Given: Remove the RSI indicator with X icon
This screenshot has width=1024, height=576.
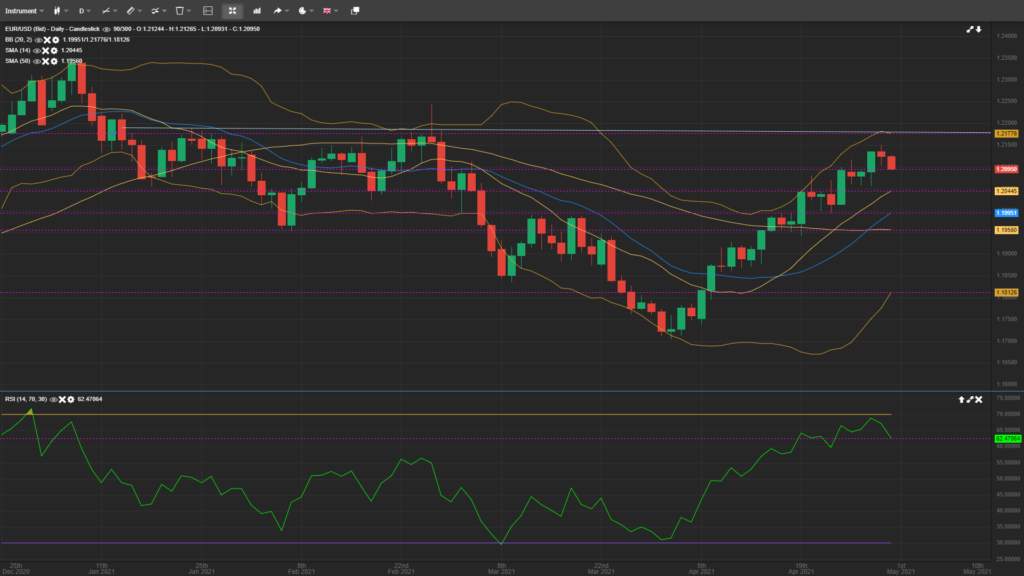Looking at the screenshot, I should point(62,399).
